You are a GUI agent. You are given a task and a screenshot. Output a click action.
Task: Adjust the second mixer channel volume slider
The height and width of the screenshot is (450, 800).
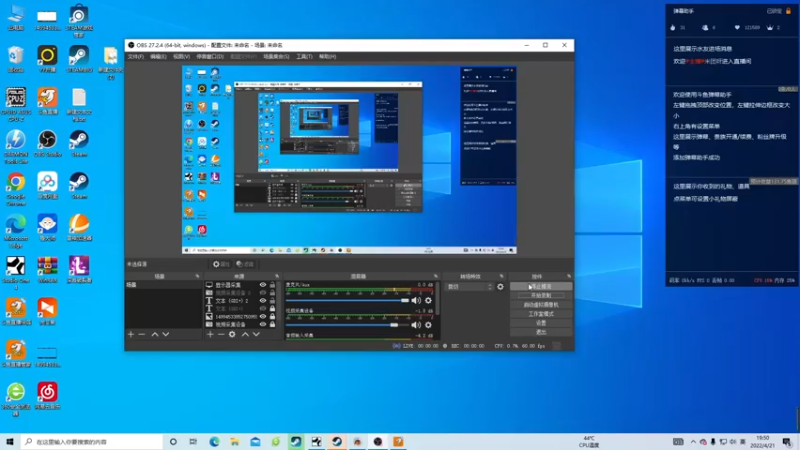pos(347,324)
